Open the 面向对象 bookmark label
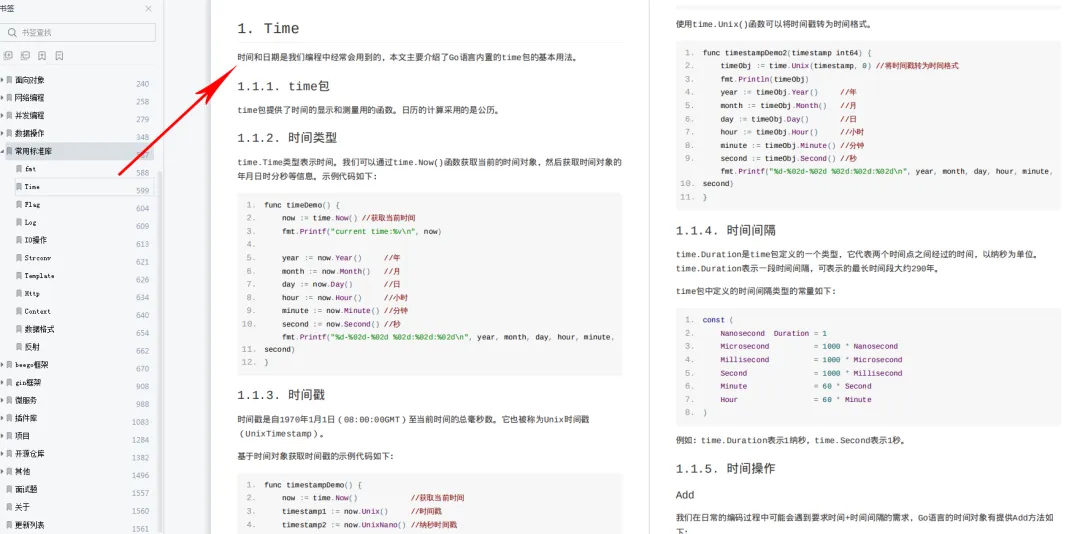Image resolution: width=1080 pixels, height=534 pixels. [x=30, y=80]
